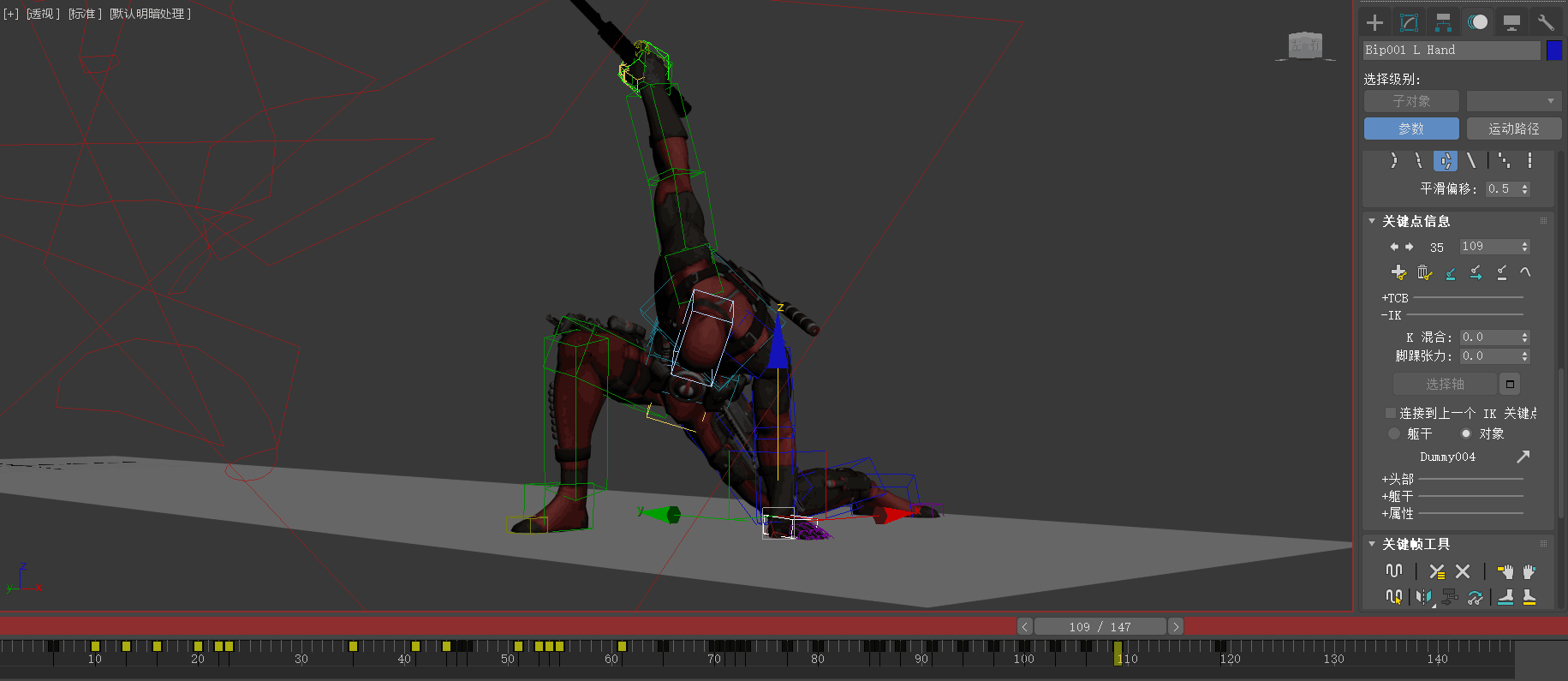1568x681 pixels.
Task: Click the Delete Key trash icon
Action: click(1424, 272)
